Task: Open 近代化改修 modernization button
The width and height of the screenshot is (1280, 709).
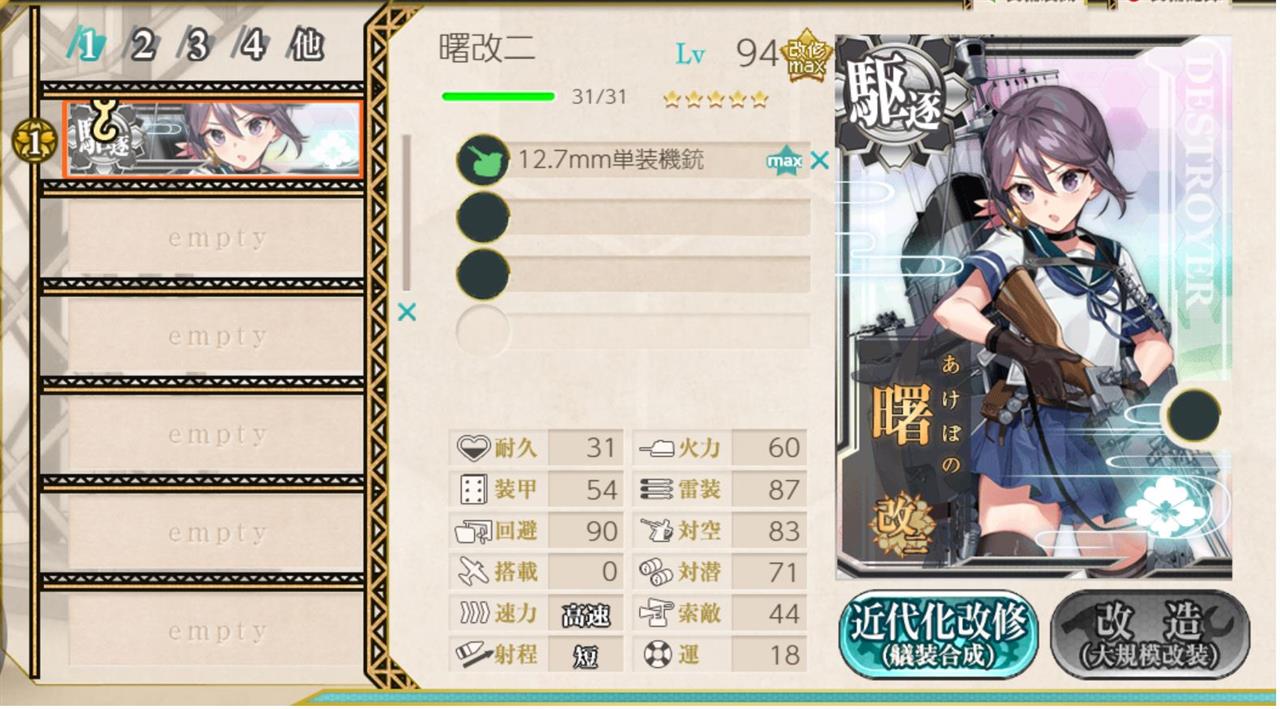Action: [937, 634]
